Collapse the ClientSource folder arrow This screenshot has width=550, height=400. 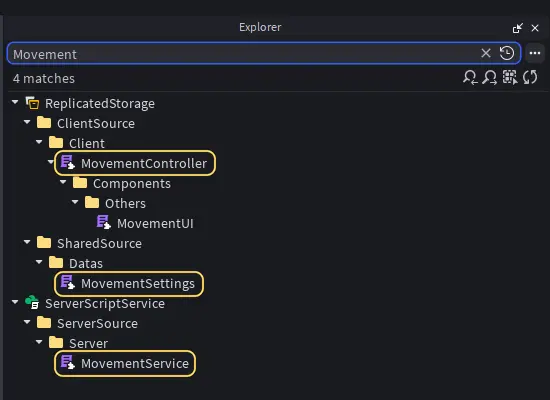pyautogui.click(x=27, y=122)
